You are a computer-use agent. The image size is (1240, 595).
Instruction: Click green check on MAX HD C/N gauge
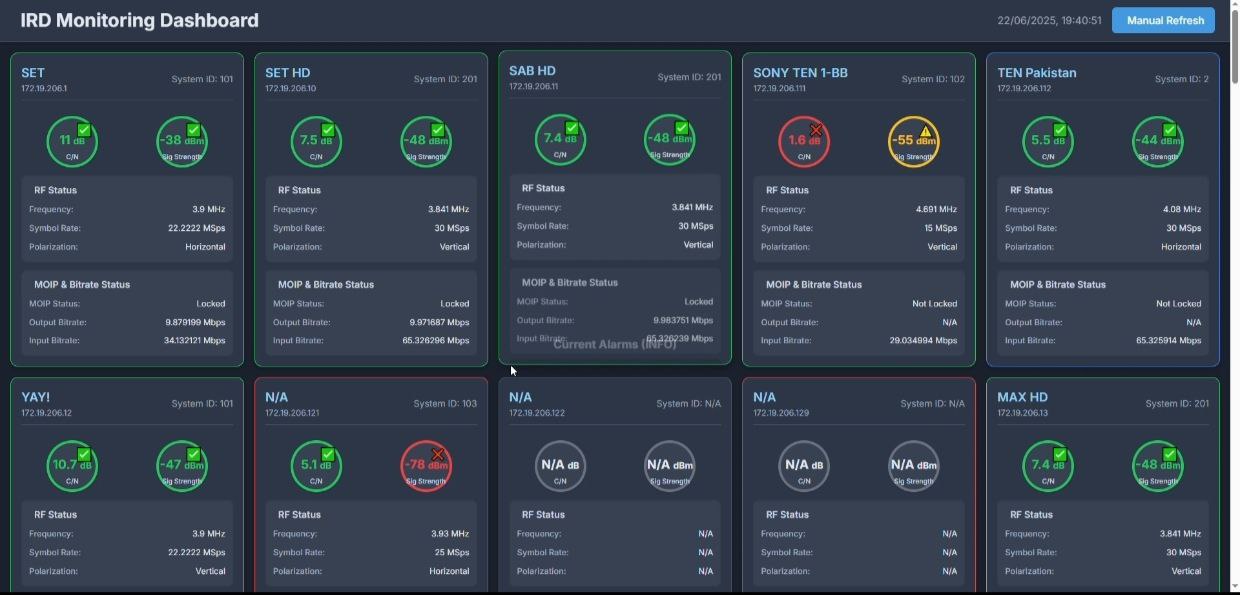pyautogui.click(x=1060, y=455)
